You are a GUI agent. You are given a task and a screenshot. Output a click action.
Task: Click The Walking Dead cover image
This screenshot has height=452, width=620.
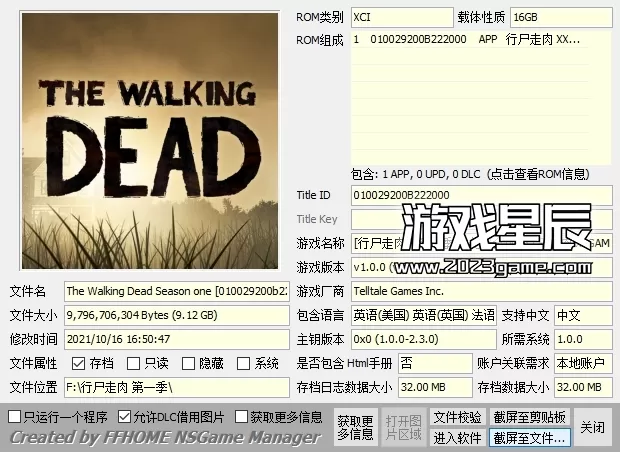pos(148,140)
